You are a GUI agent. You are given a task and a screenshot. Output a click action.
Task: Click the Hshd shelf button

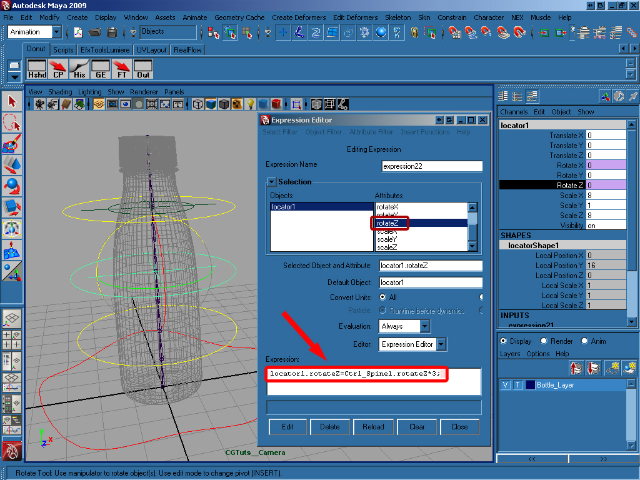click(36, 69)
